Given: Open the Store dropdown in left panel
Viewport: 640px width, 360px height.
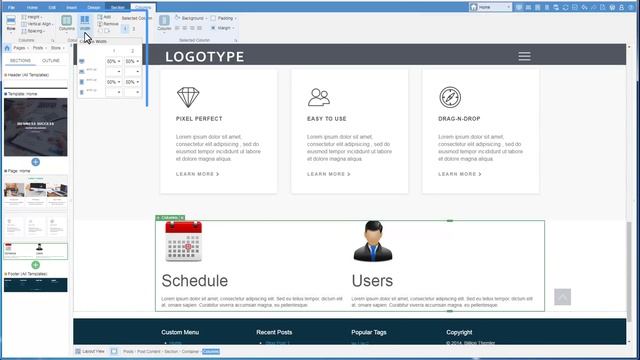Looking at the screenshot, I should click(58, 48).
